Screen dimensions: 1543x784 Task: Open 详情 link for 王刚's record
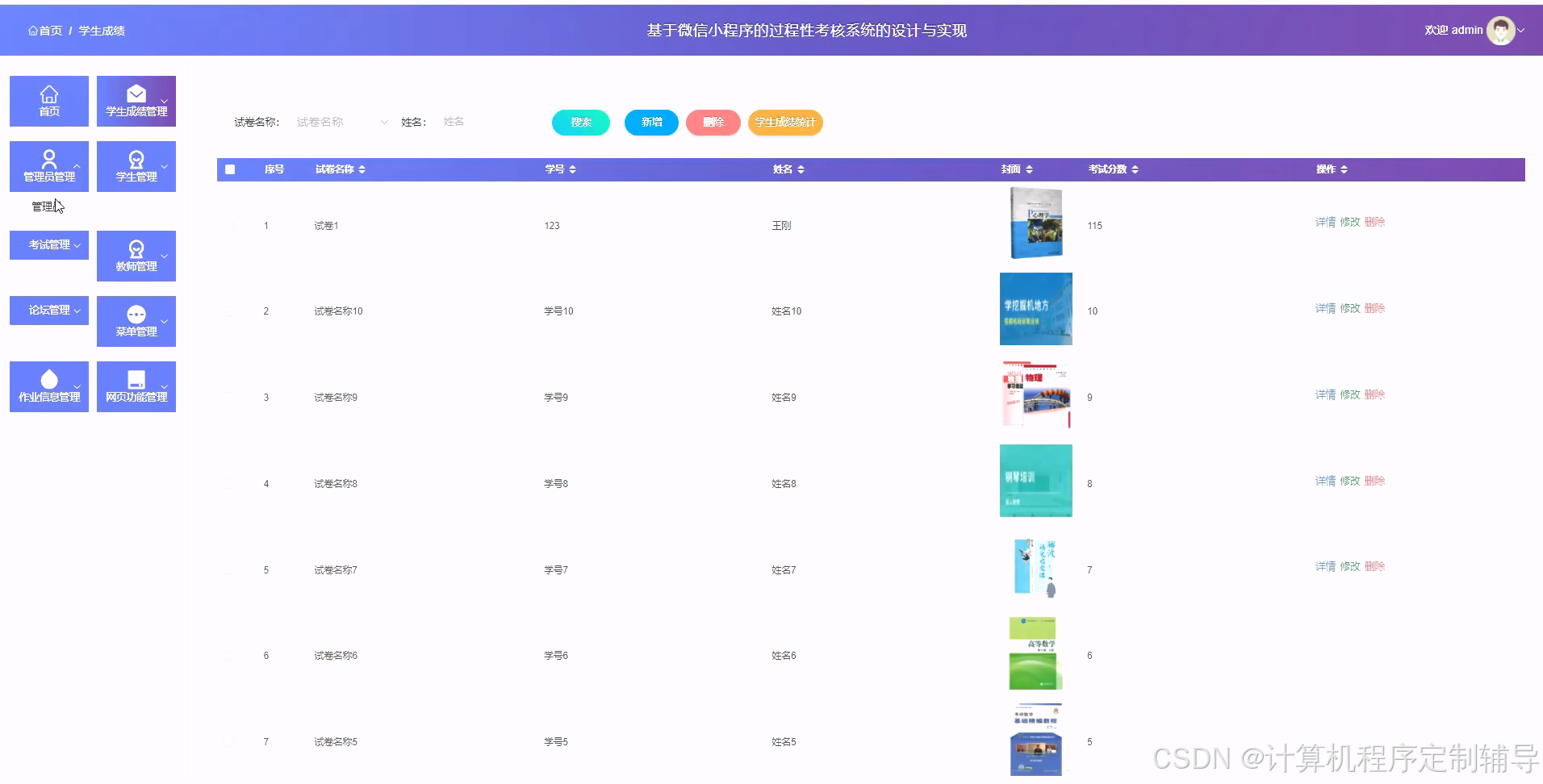tap(1324, 221)
